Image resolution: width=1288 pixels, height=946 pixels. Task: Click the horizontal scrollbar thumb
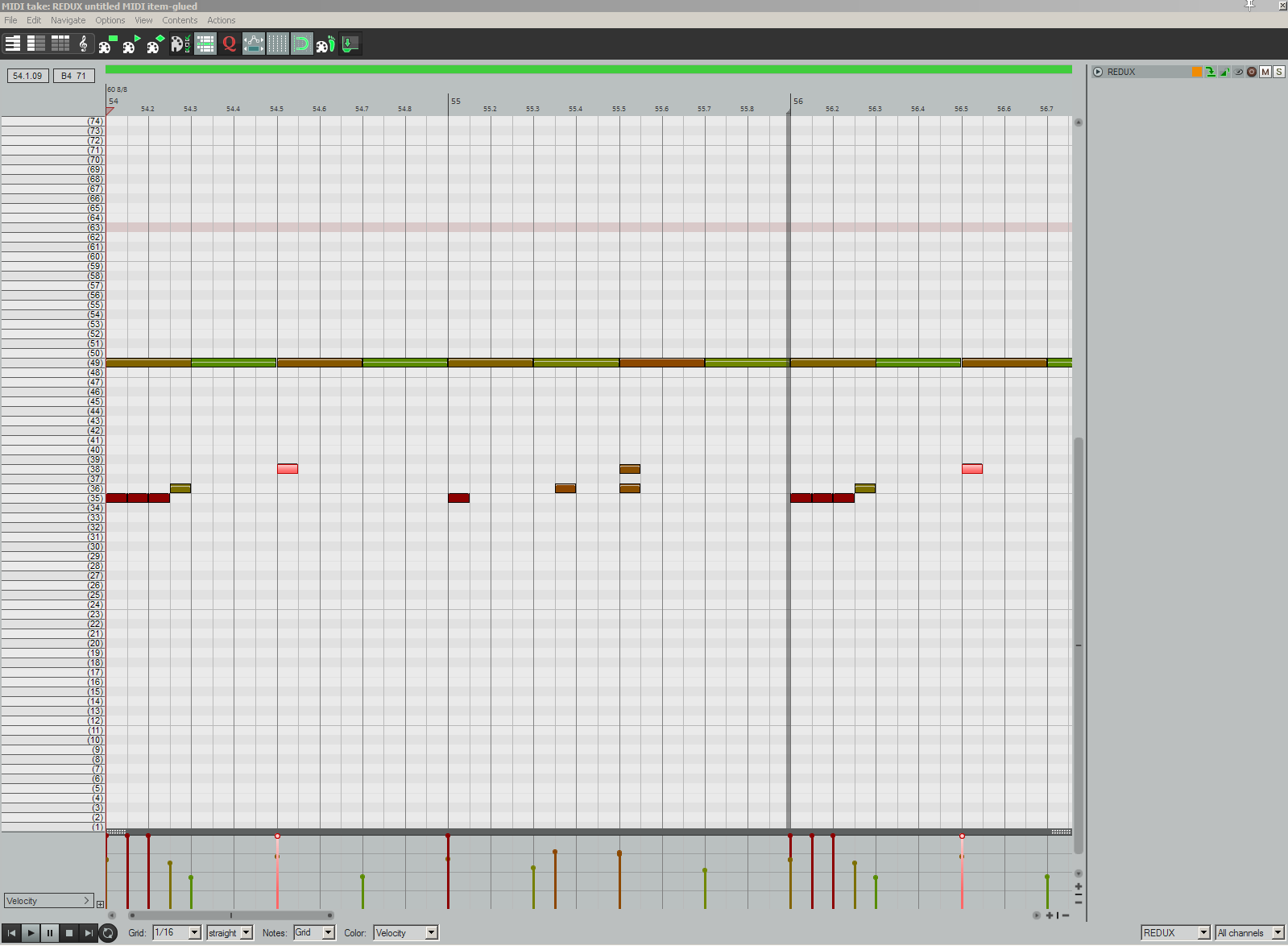pos(231,915)
